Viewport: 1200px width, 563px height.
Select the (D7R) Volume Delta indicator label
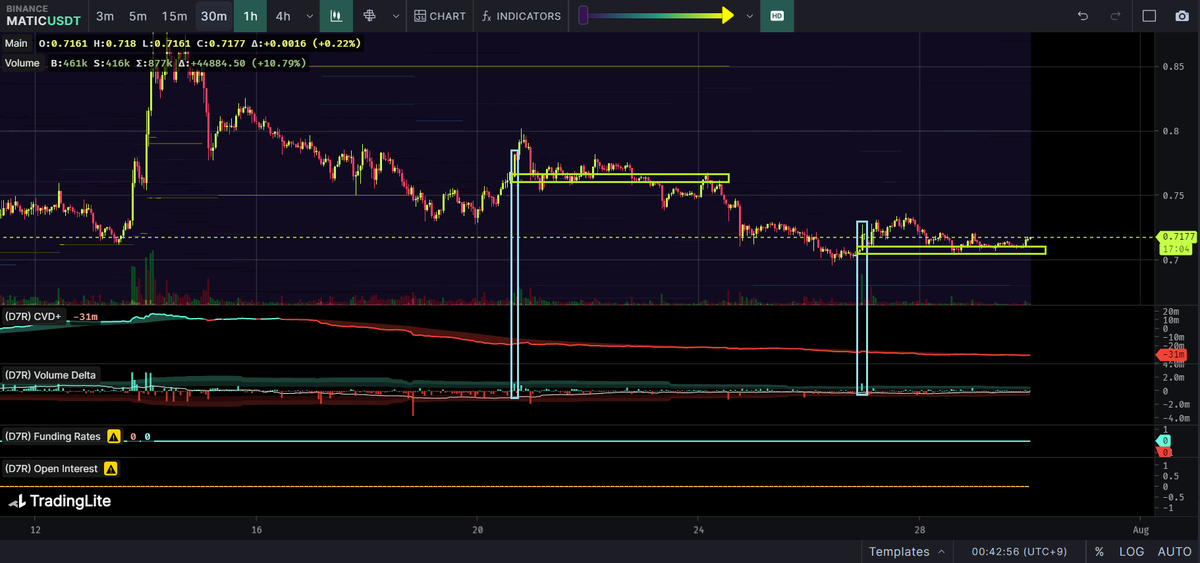pos(51,375)
